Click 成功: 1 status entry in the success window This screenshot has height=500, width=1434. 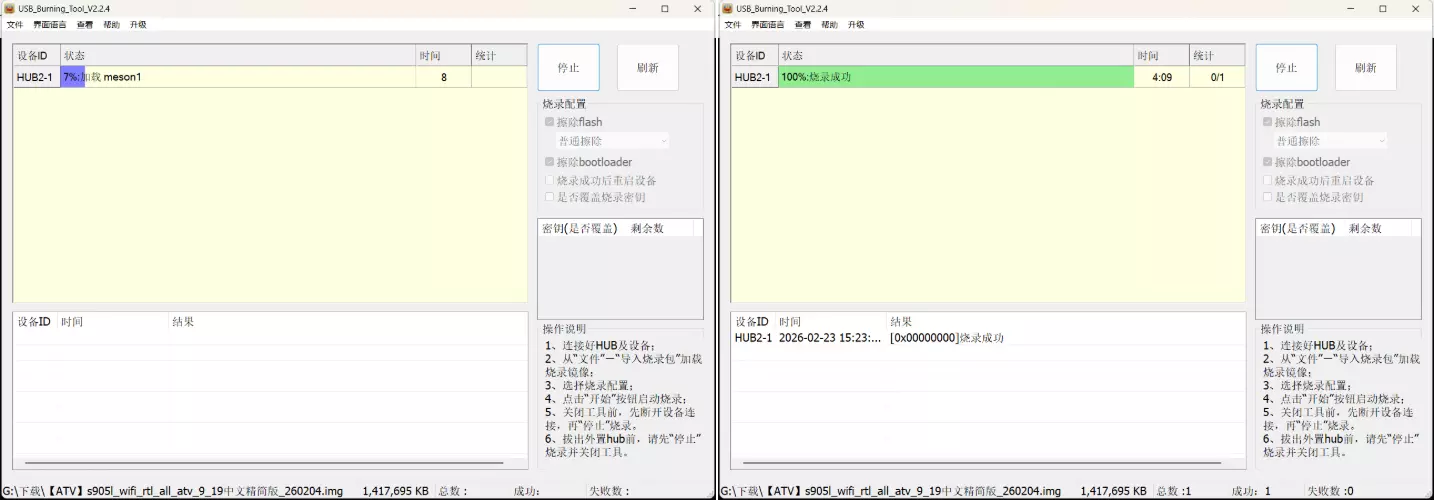[1250, 491]
